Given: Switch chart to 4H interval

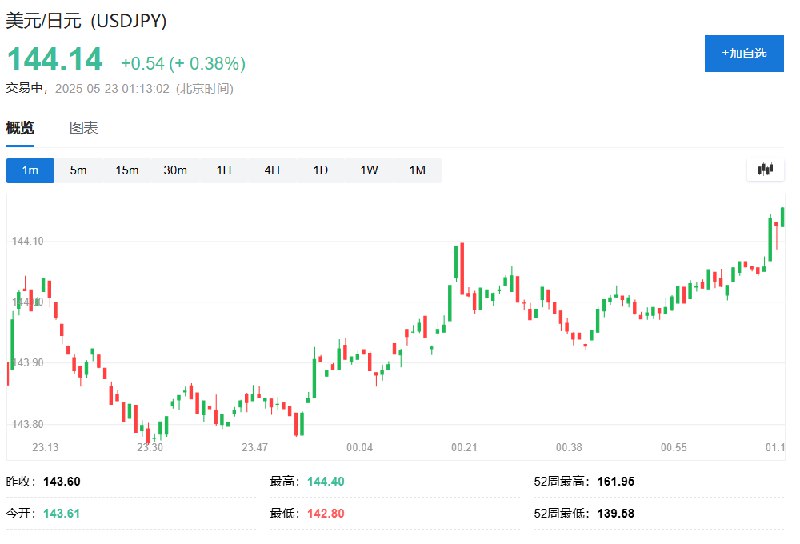Looking at the screenshot, I should tap(272, 170).
